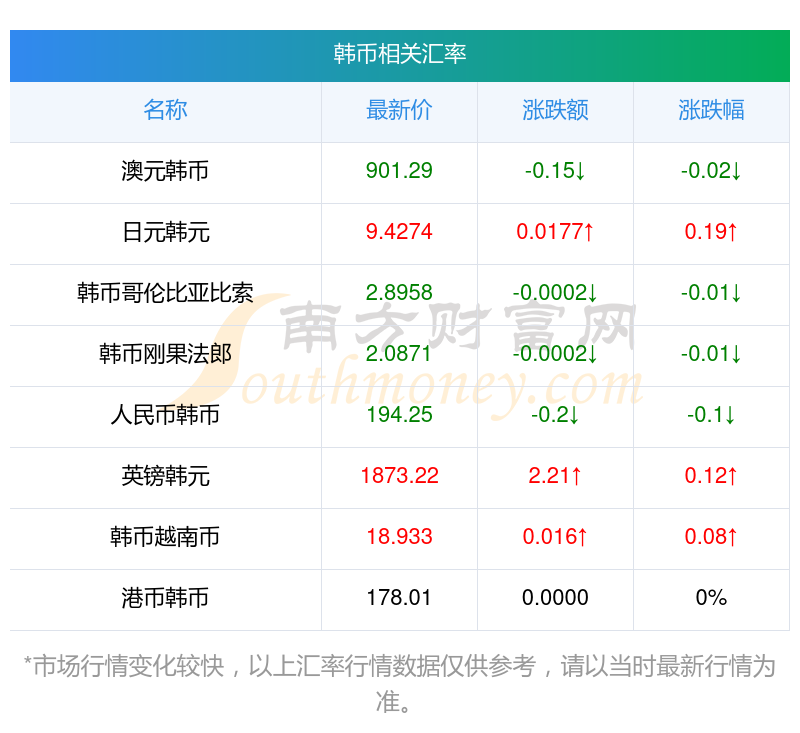Viewport: 800px width, 733px height.
Task: Click the price 1873.22
Action: (x=399, y=476)
